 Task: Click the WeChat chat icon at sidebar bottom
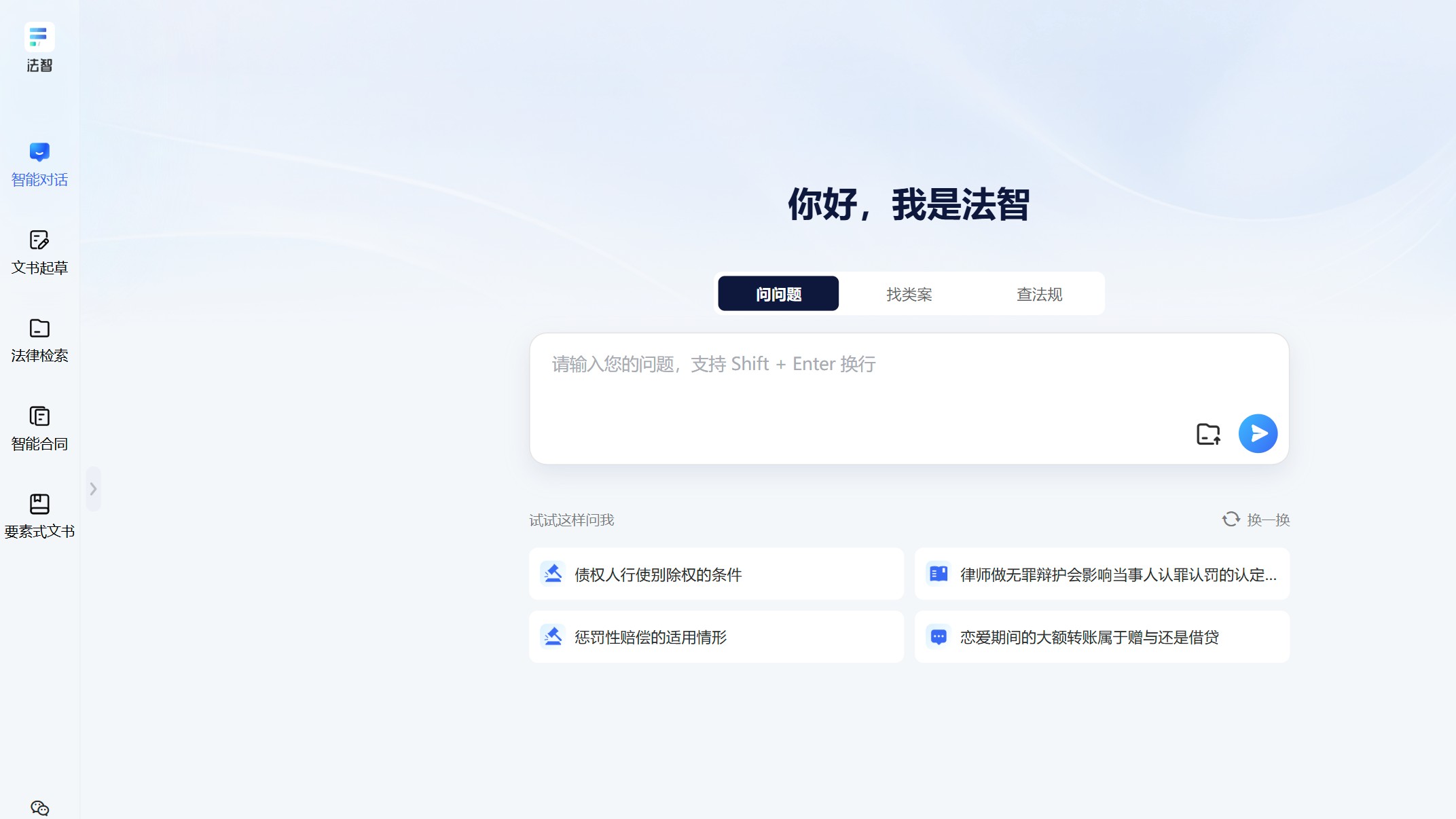(x=39, y=808)
